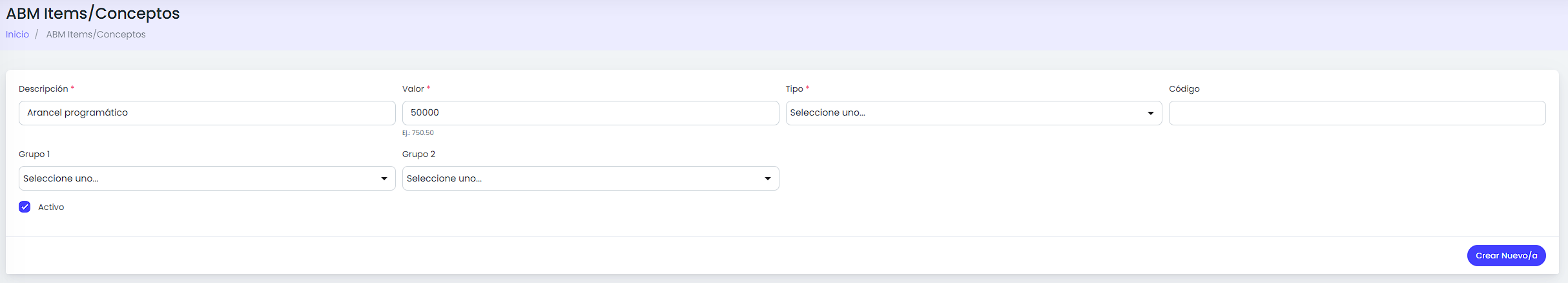Uncheck the Activo checkbox
This screenshot has height=283, width=1568.
click(x=25, y=207)
